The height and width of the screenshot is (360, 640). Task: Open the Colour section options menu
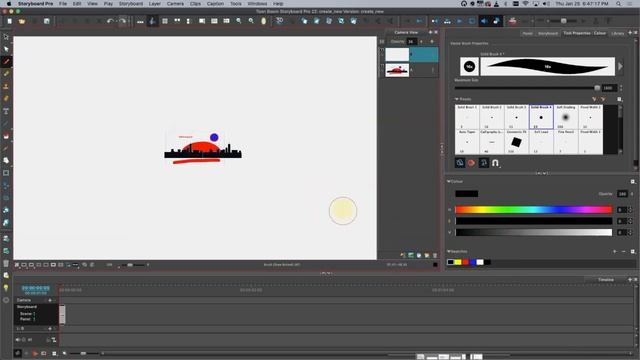(633, 182)
